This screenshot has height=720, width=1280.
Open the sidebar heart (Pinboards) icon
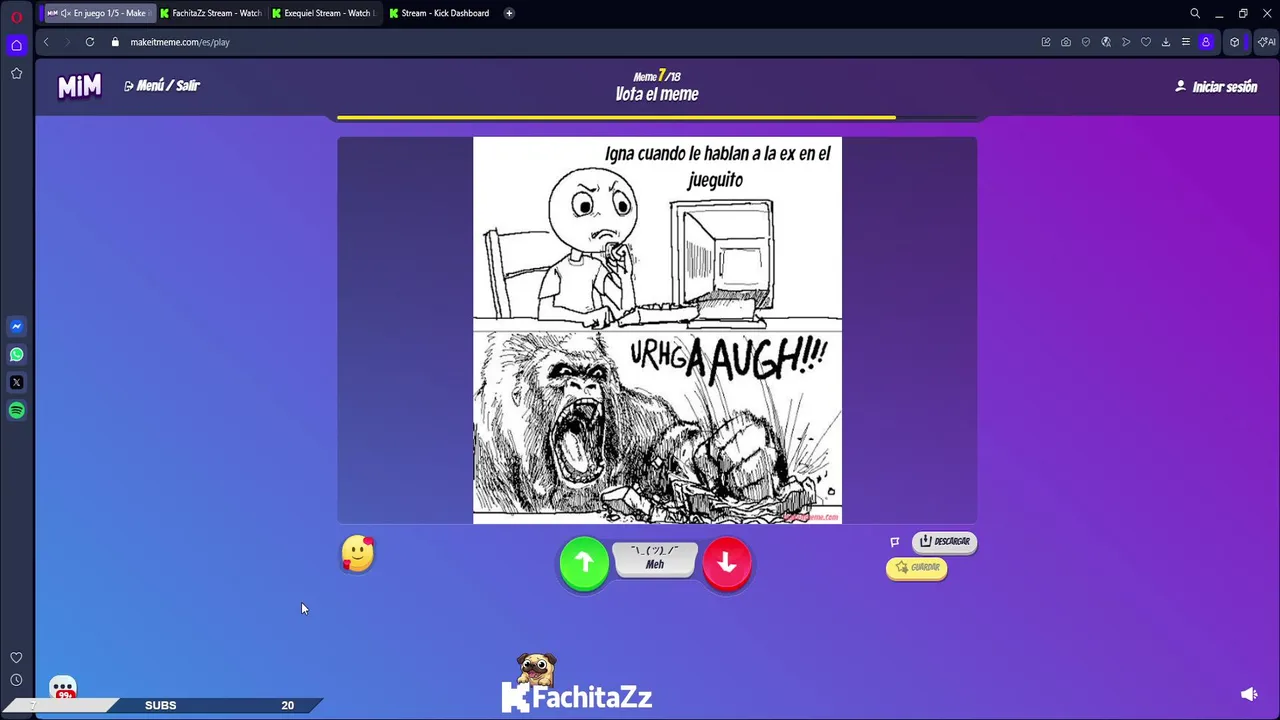[16, 657]
